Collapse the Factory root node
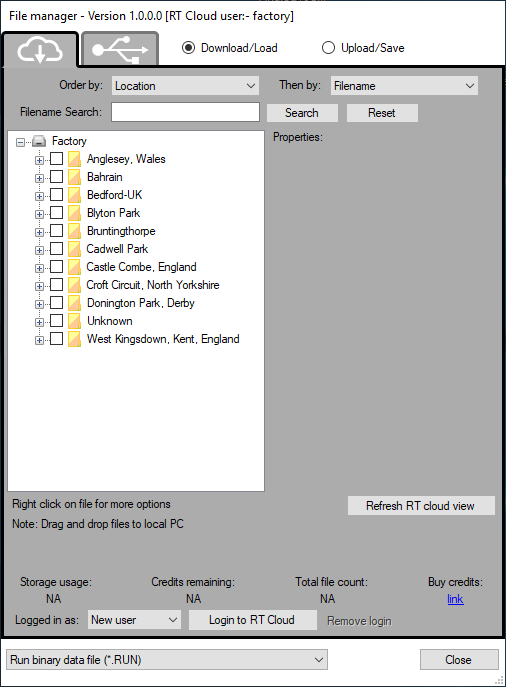The width and height of the screenshot is (506, 687). pyautogui.click(x=20, y=142)
